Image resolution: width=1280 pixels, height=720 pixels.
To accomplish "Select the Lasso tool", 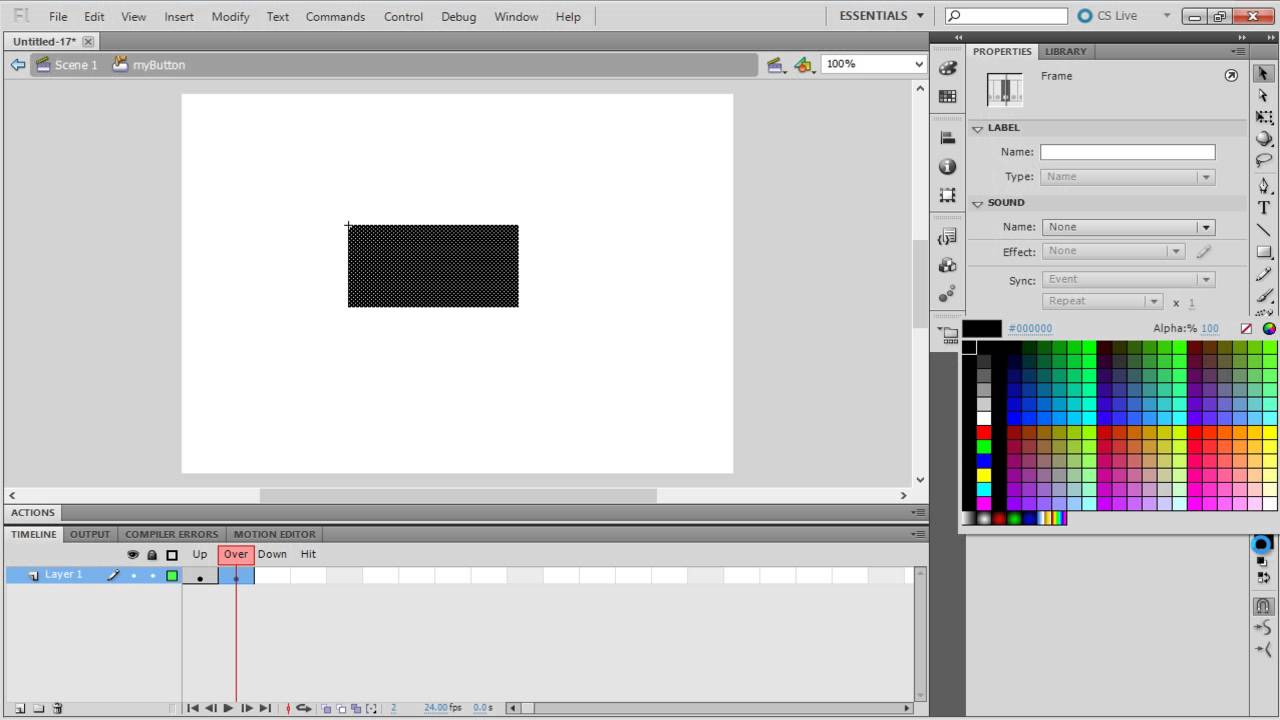I will point(1264,161).
